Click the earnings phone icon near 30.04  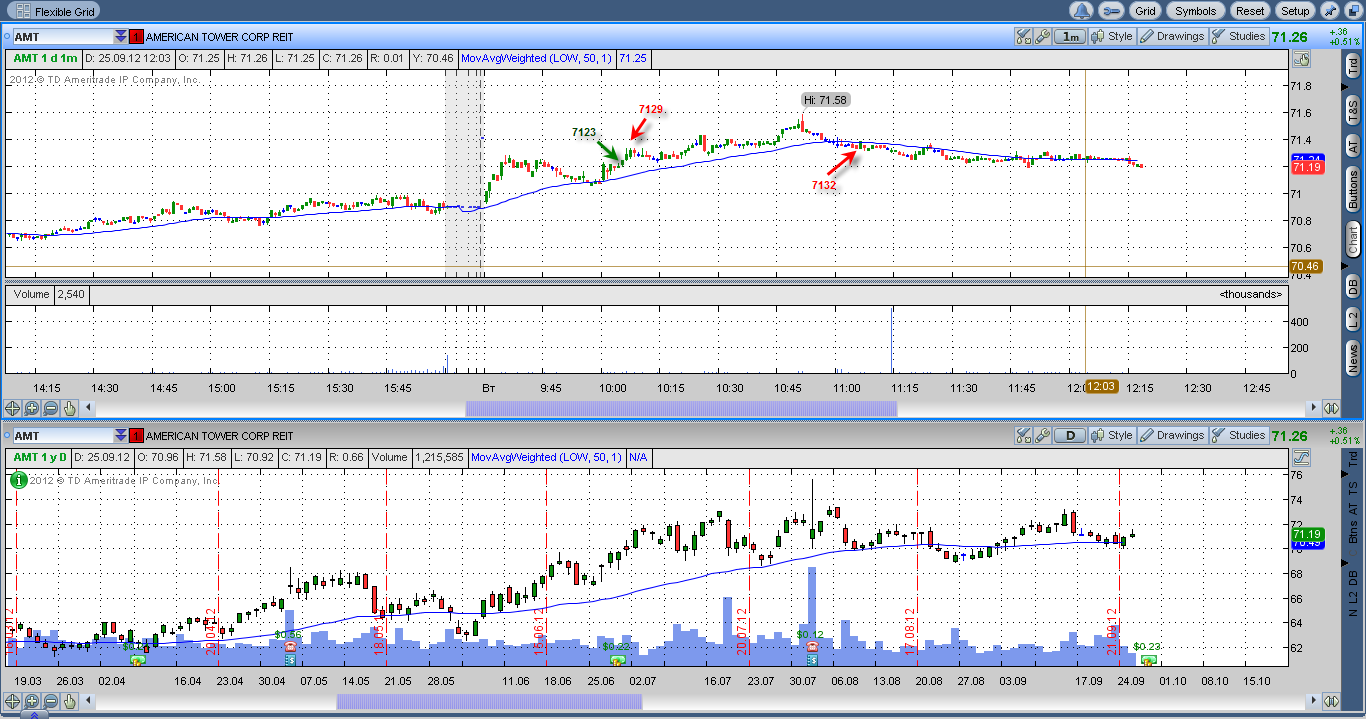tap(291, 647)
